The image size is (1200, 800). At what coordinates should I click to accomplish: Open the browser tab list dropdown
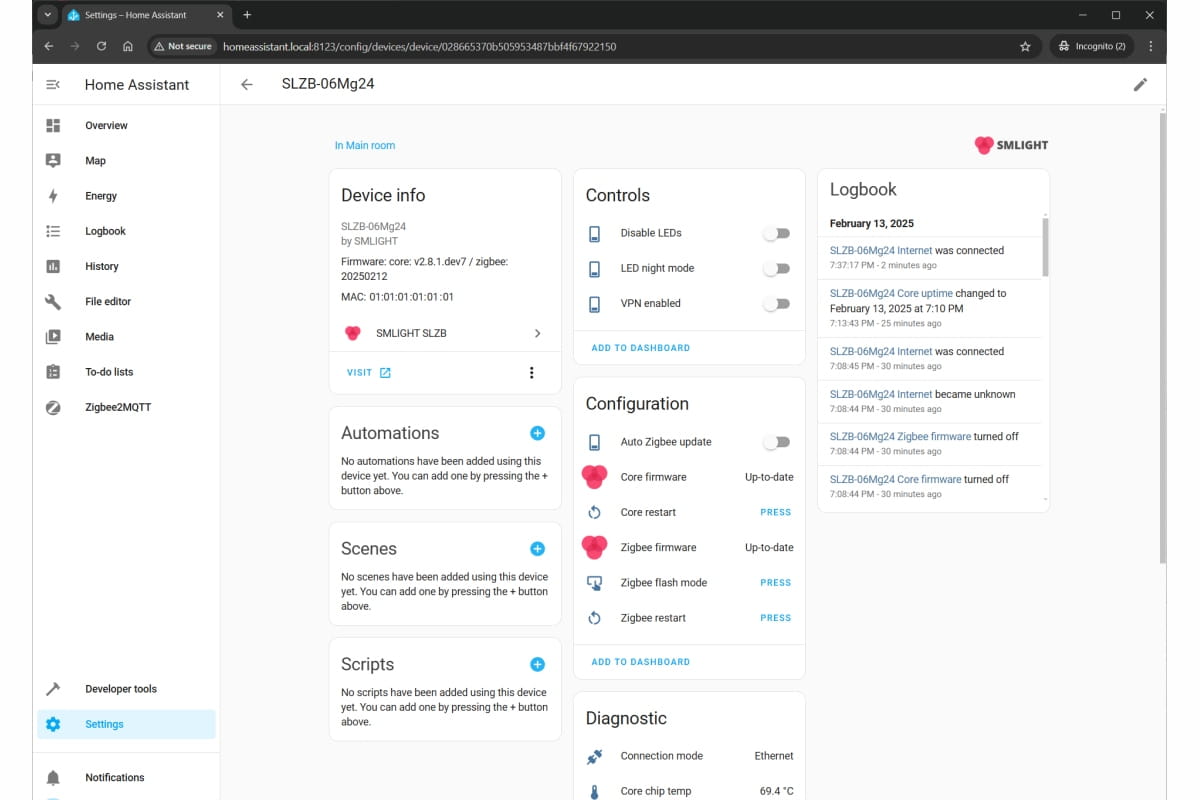(47, 15)
